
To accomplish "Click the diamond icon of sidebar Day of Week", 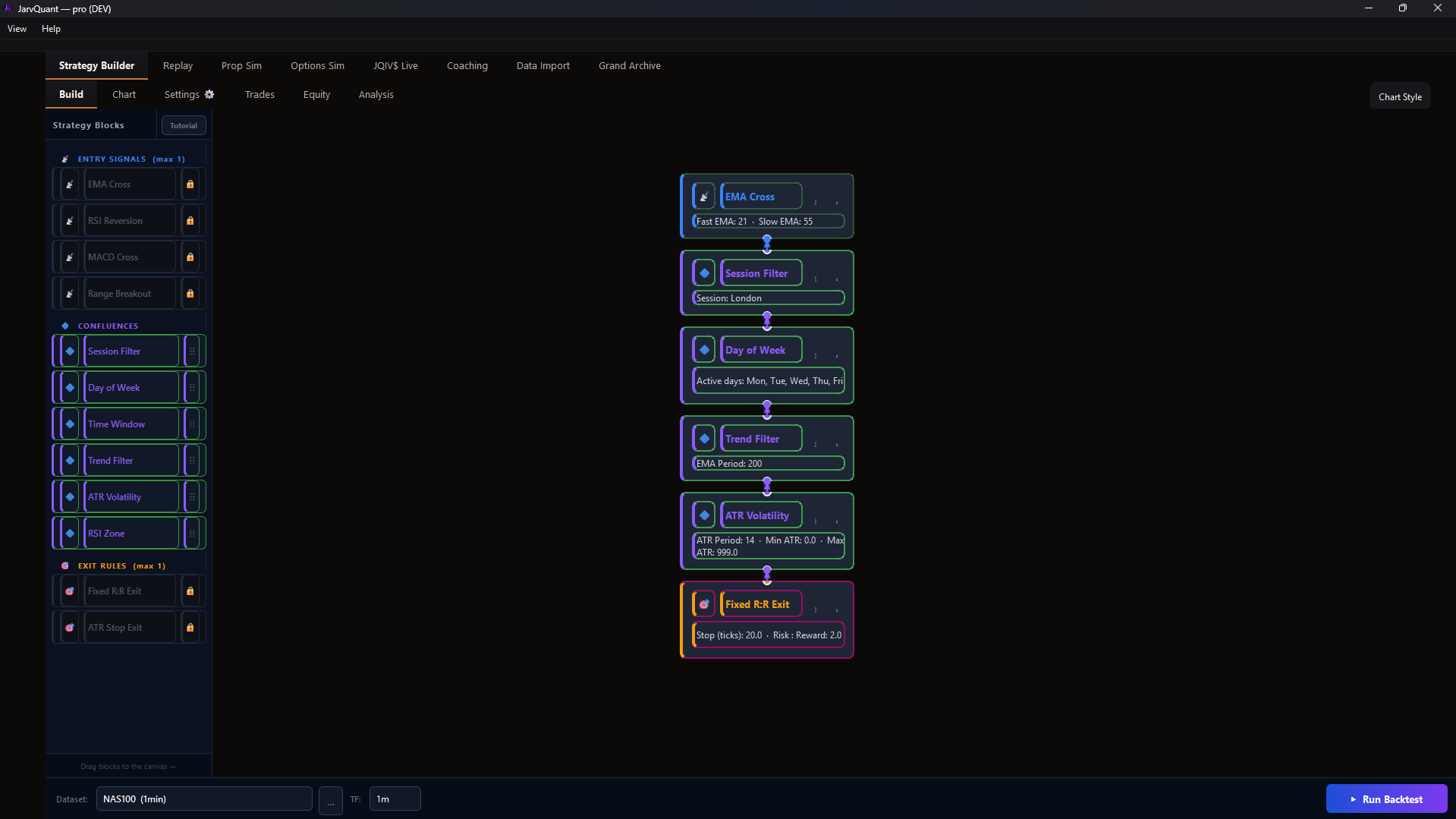I will point(70,388).
